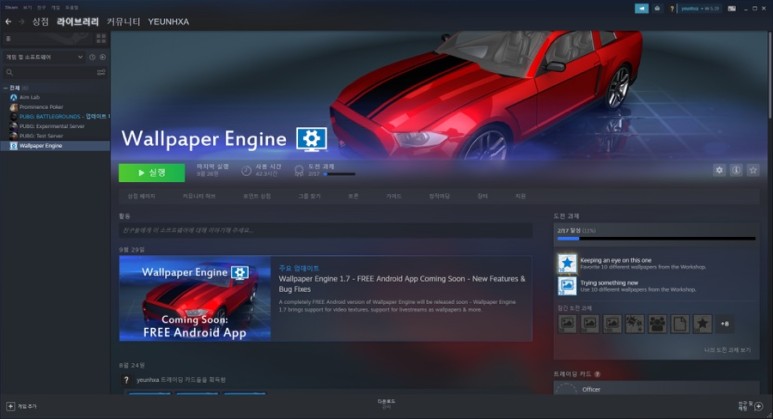Open the 상점 페이지 store page link

(141, 196)
